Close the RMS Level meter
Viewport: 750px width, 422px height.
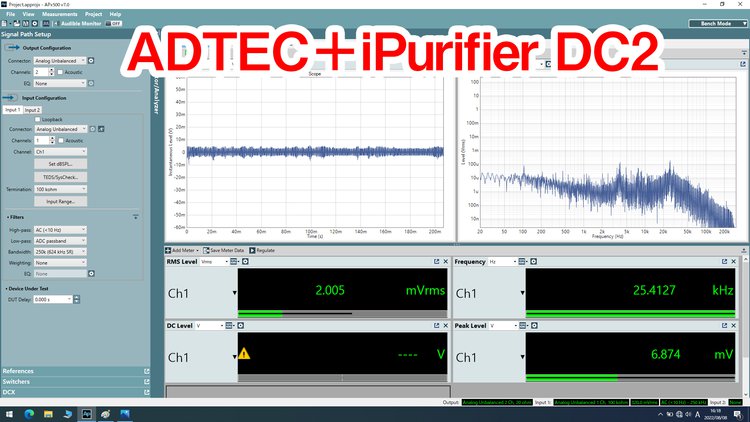[446, 262]
